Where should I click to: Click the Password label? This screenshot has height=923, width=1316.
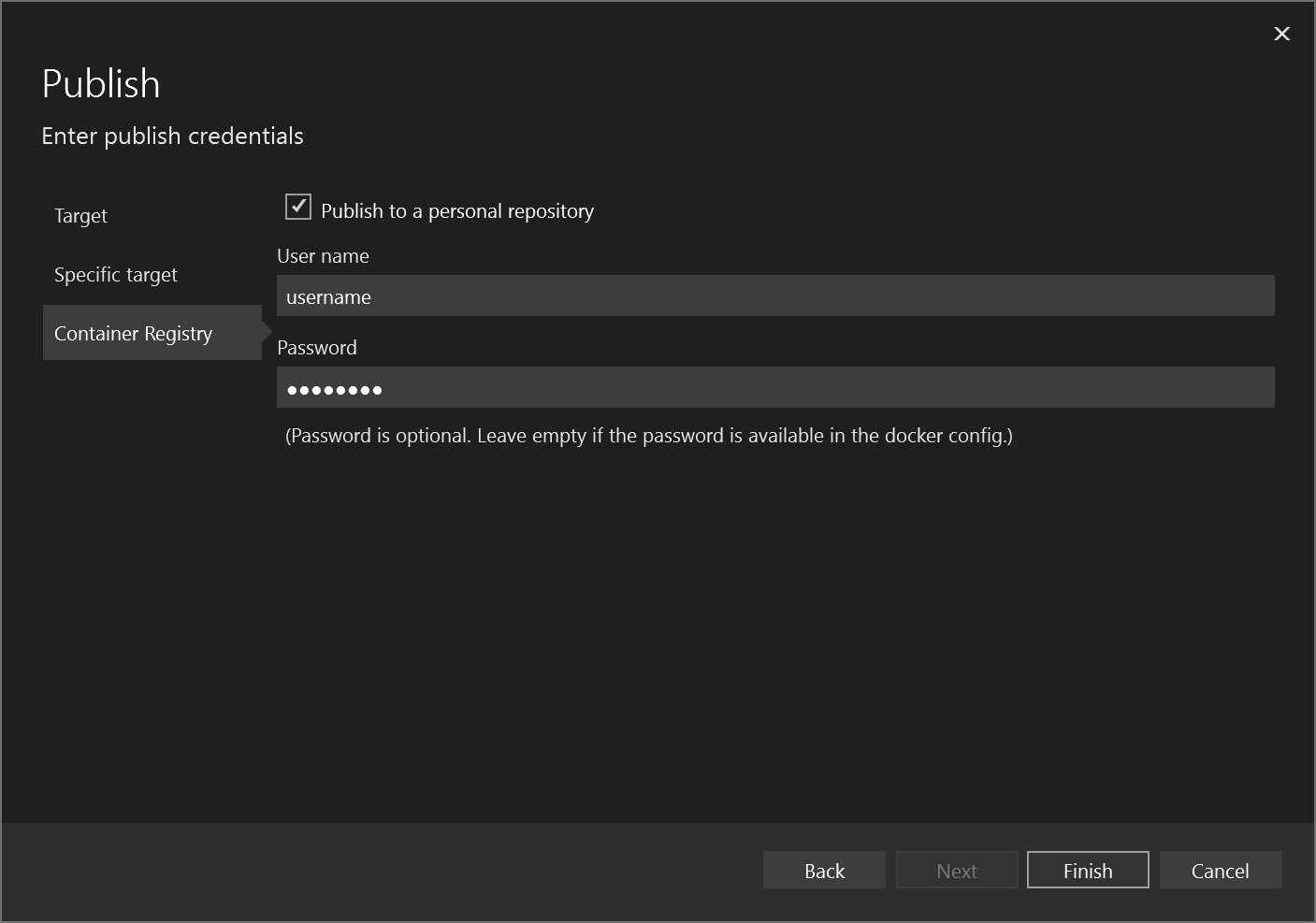point(317,347)
